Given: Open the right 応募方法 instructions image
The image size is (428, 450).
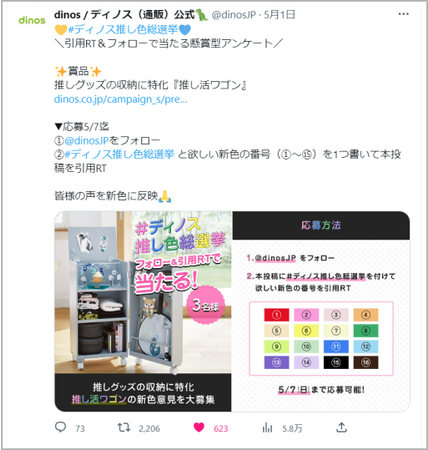Looking at the screenshot, I should 321,311.
